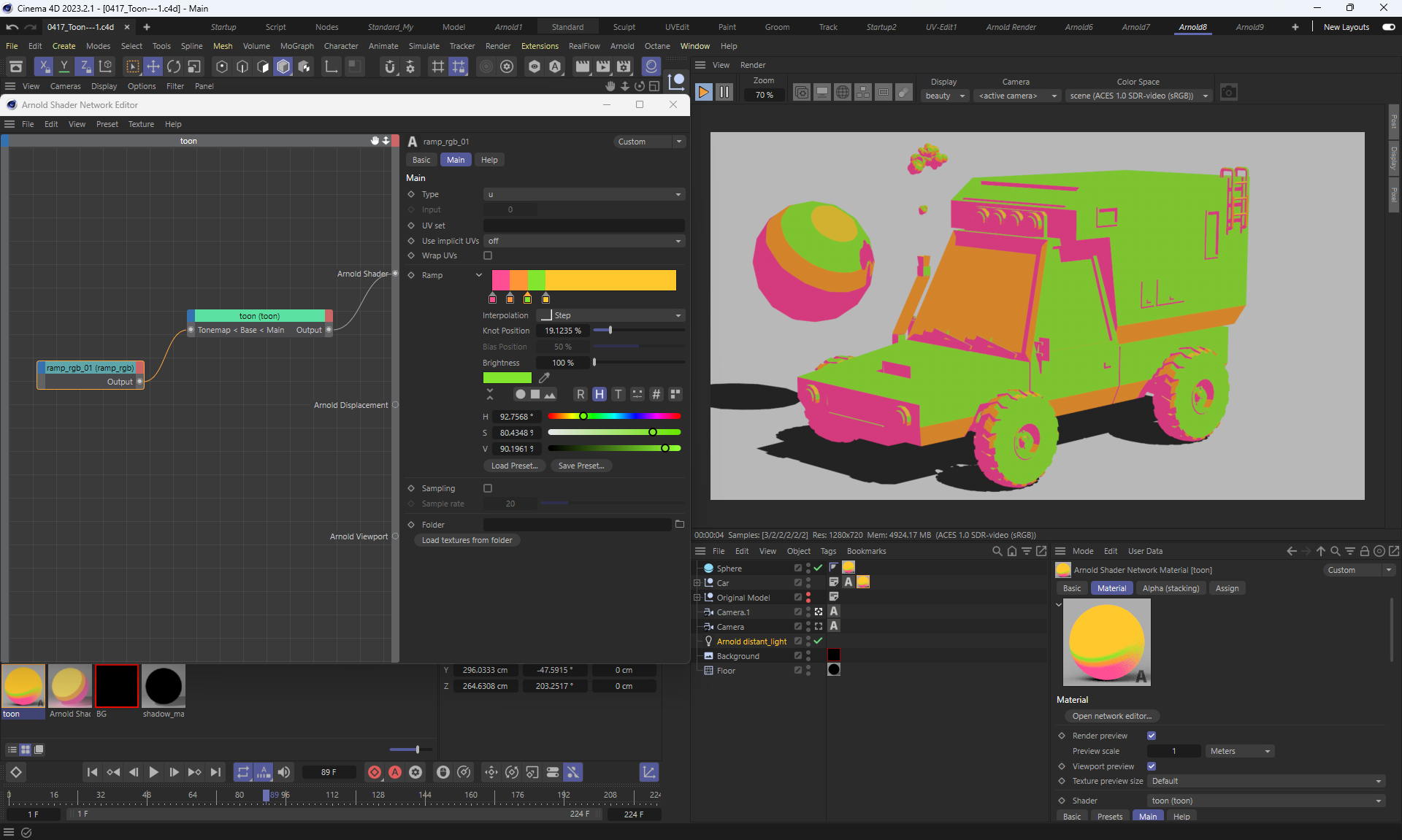
Task: Expand the Car object in hierarchy
Action: click(x=697, y=583)
